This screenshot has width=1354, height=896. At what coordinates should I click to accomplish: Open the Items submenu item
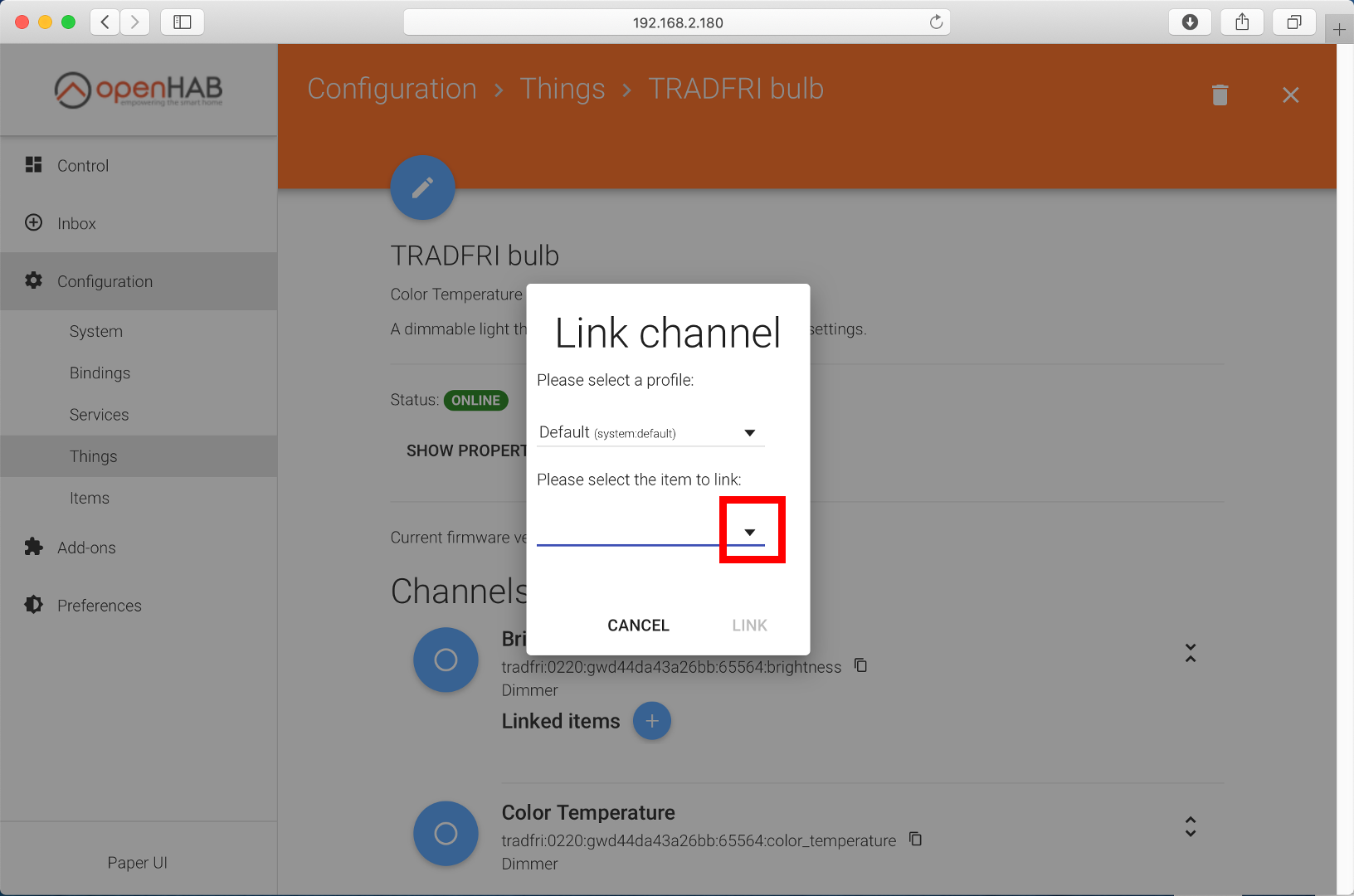[139, 498]
